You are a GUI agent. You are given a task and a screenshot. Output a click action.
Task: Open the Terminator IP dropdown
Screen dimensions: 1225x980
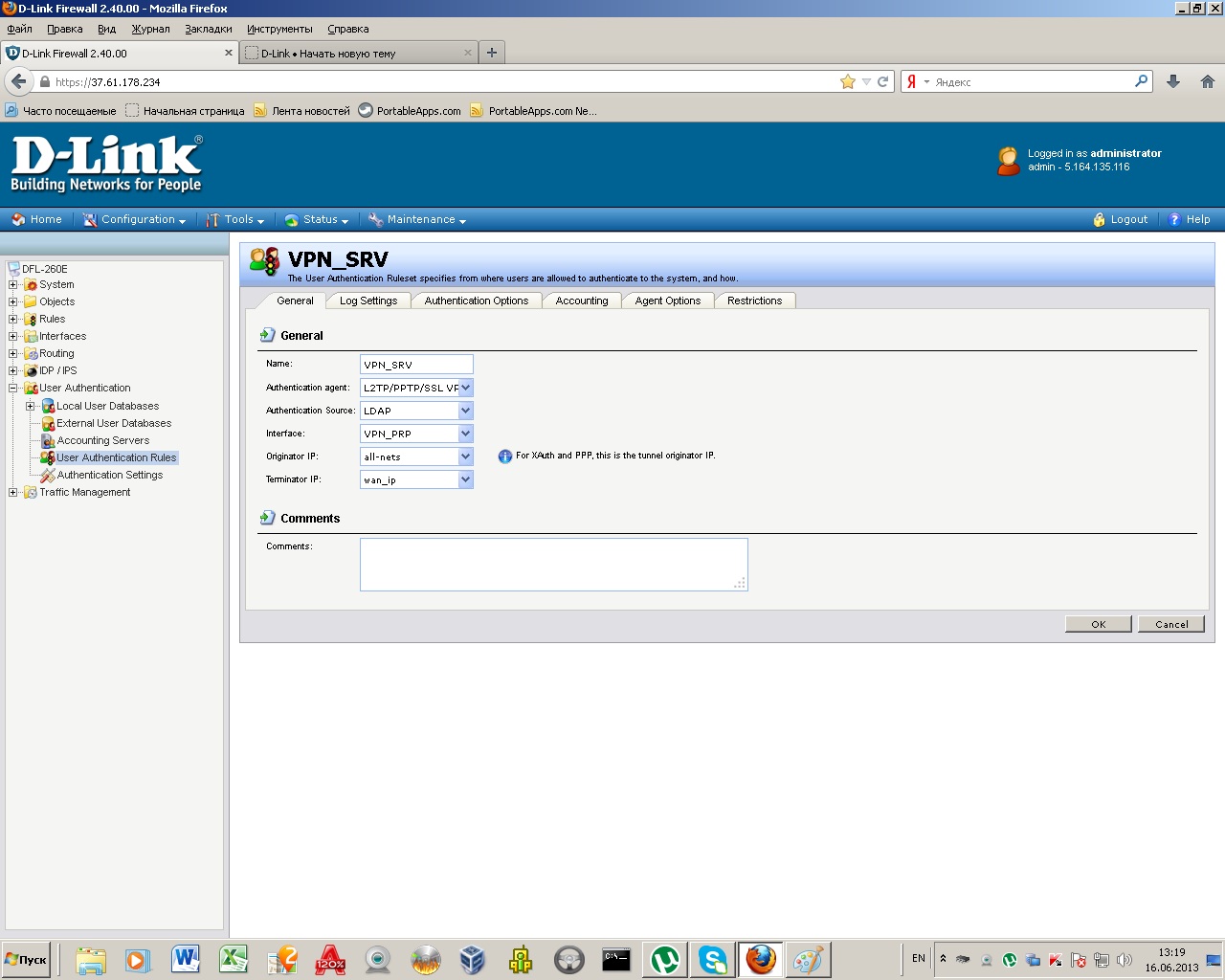(x=465, y=479)
